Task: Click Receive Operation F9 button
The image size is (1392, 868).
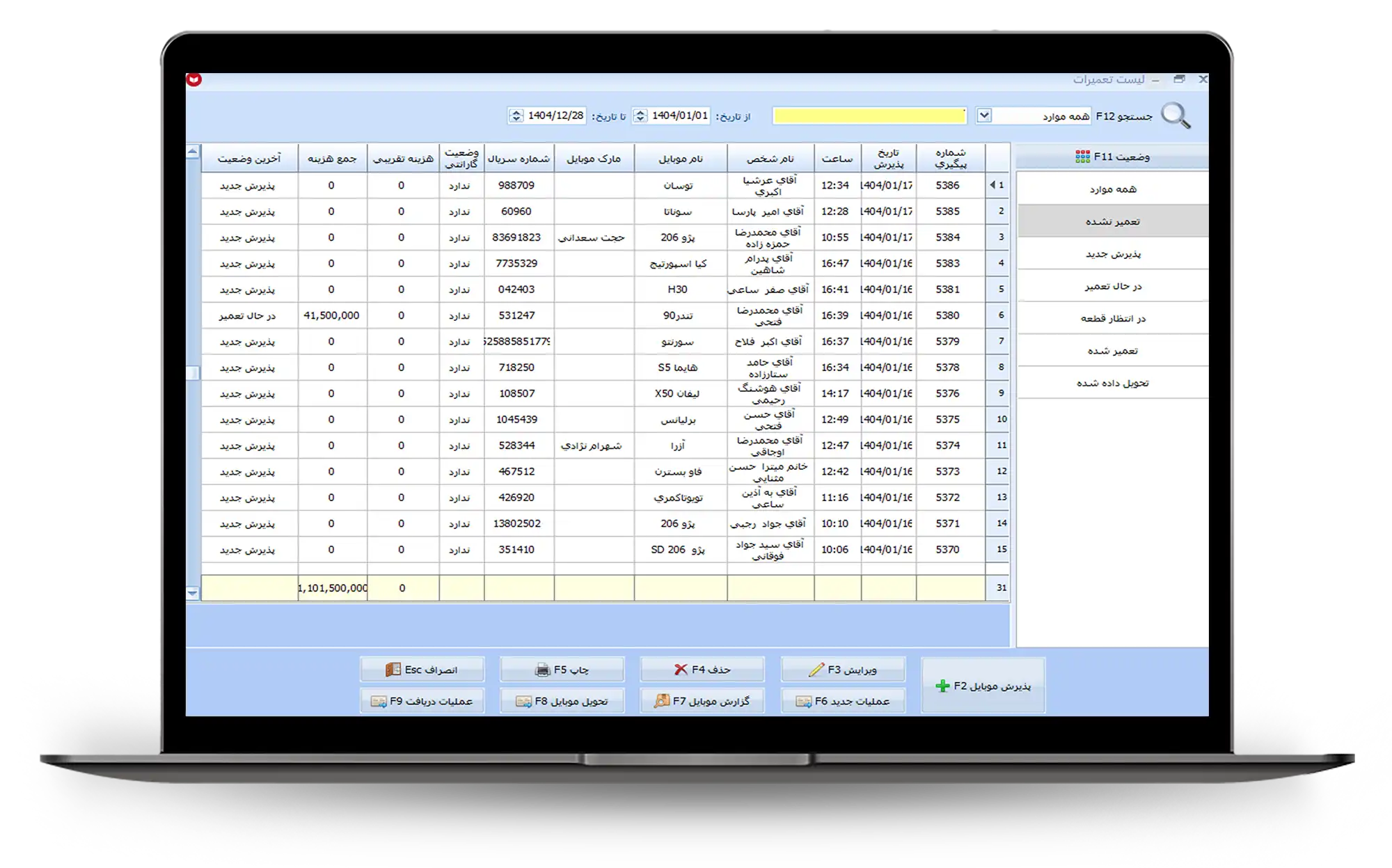Action: pyautogui.click(x=422, y=701)
